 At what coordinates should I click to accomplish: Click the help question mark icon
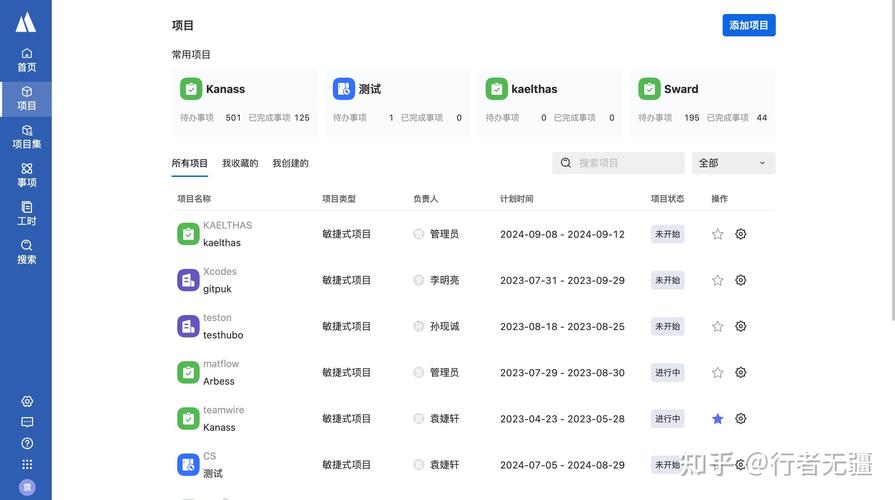[x=27, y=443]
